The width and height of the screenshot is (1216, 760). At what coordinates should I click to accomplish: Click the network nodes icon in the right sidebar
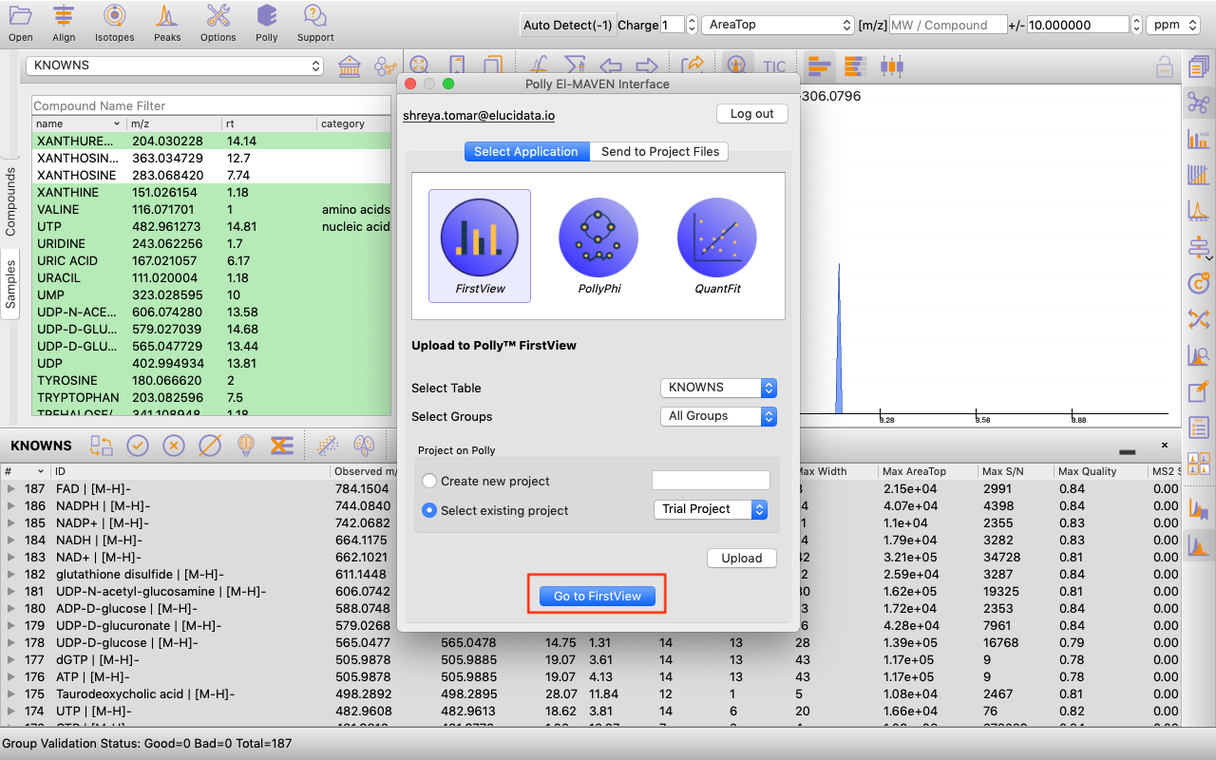pos(1198,103)
